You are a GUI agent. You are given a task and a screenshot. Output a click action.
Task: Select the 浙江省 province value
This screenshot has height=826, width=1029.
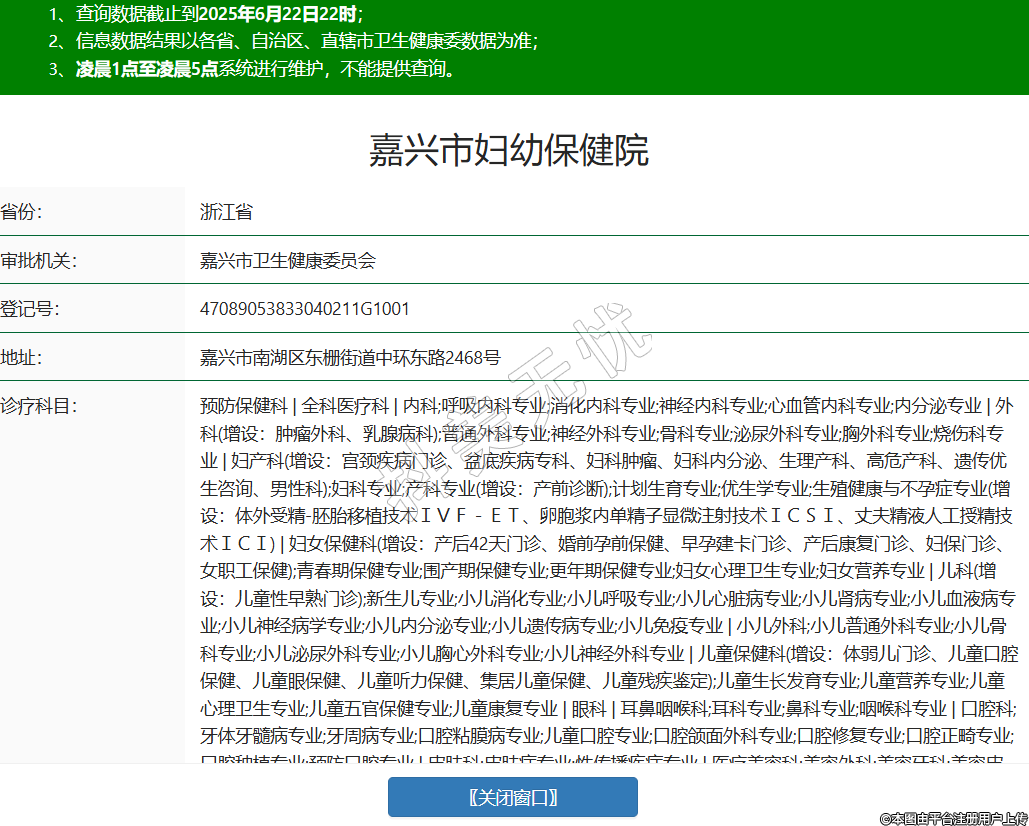pyautogui.click(x=226, y=212)
